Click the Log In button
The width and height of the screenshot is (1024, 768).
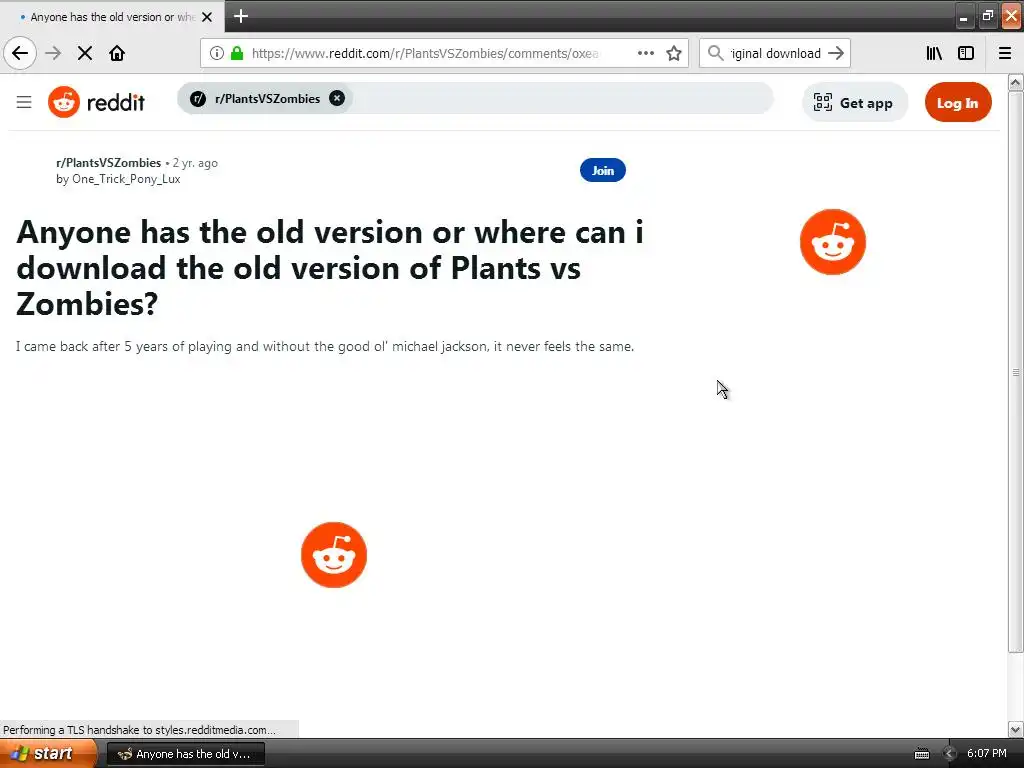pos(957,103)
